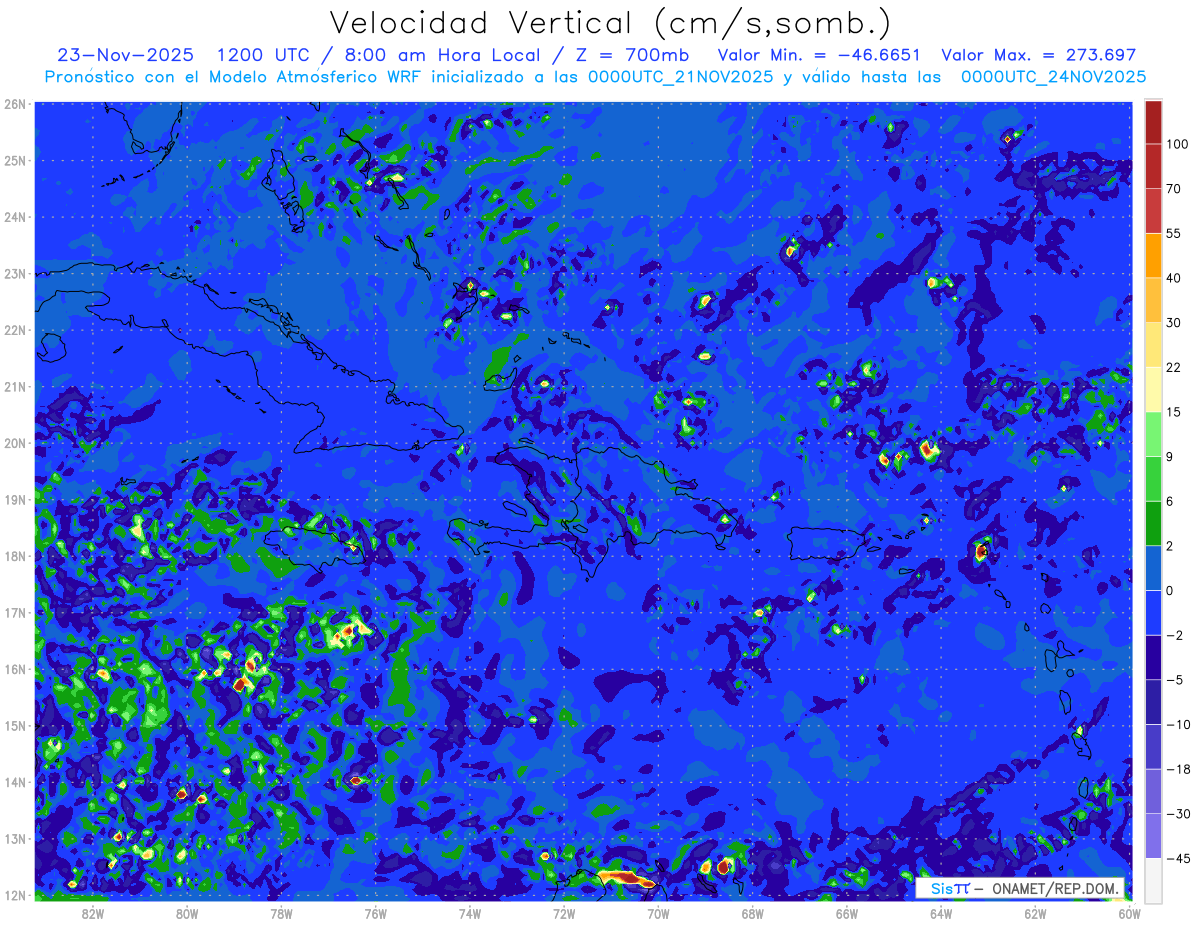Click the 64W longitude label
1200x927 pixels.
click(941, 913)
